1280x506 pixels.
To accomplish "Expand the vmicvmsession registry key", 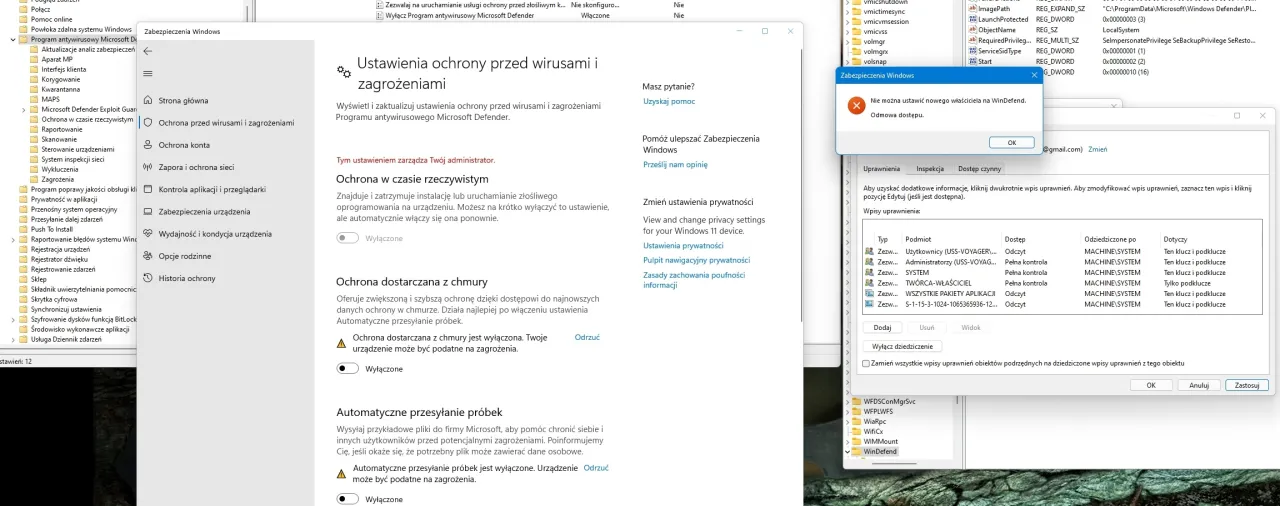I will click(x=846, y=20).
